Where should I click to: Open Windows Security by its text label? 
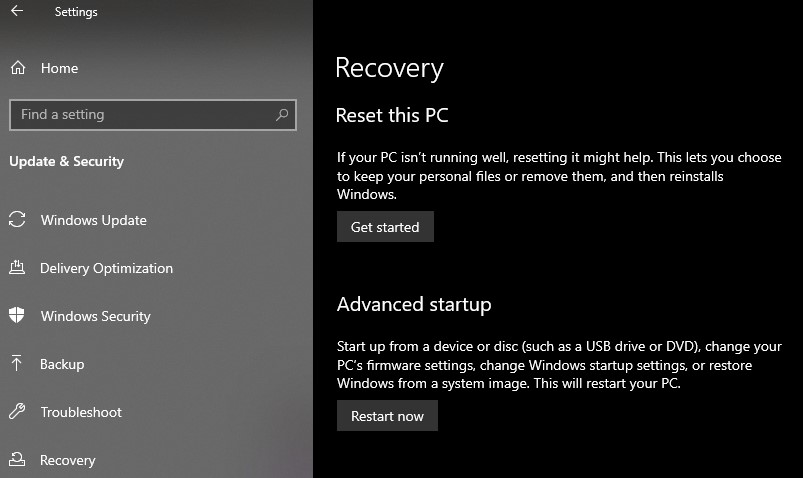[x=95, y=316]
